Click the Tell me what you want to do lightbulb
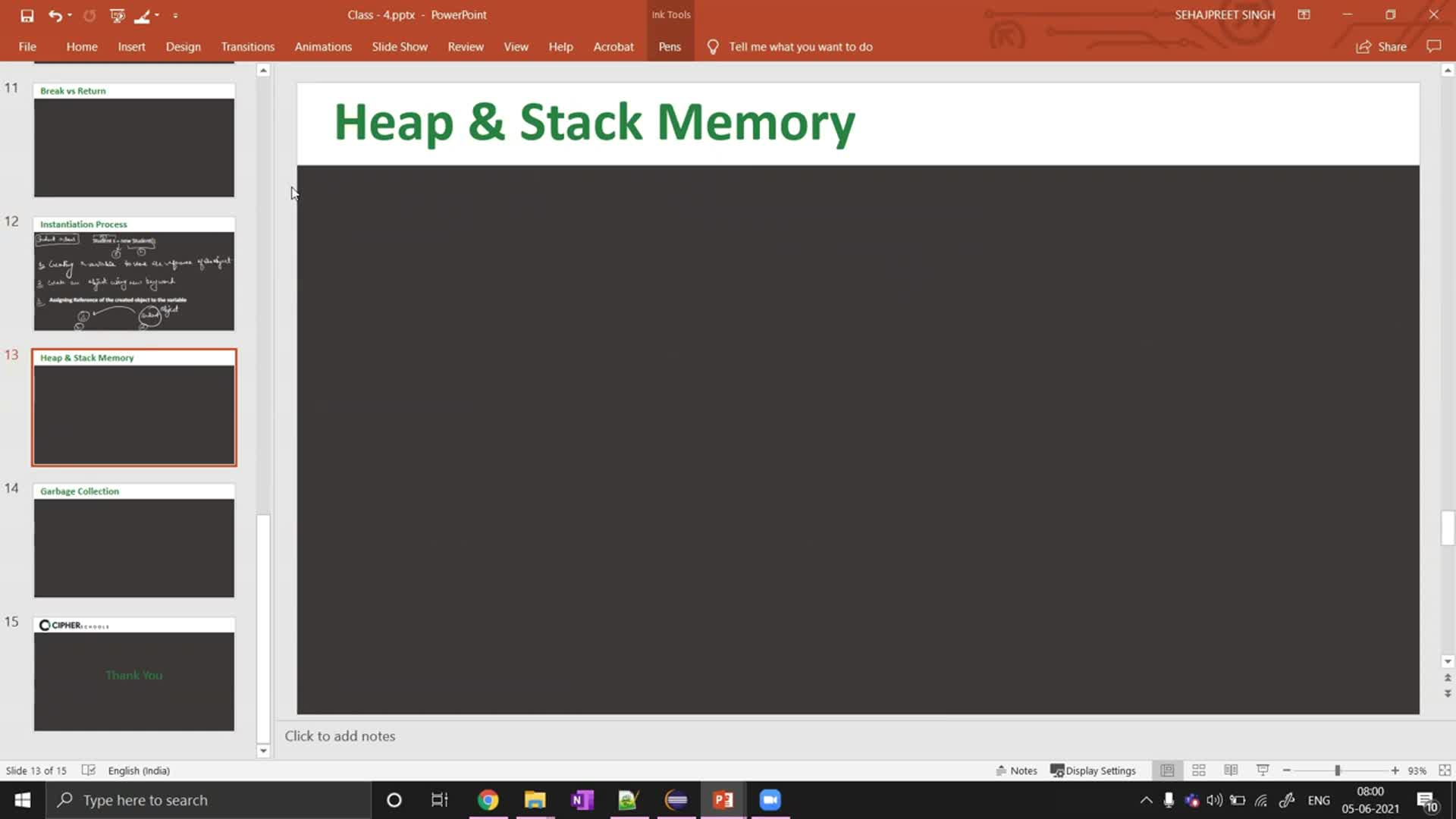 click(713, 46)
